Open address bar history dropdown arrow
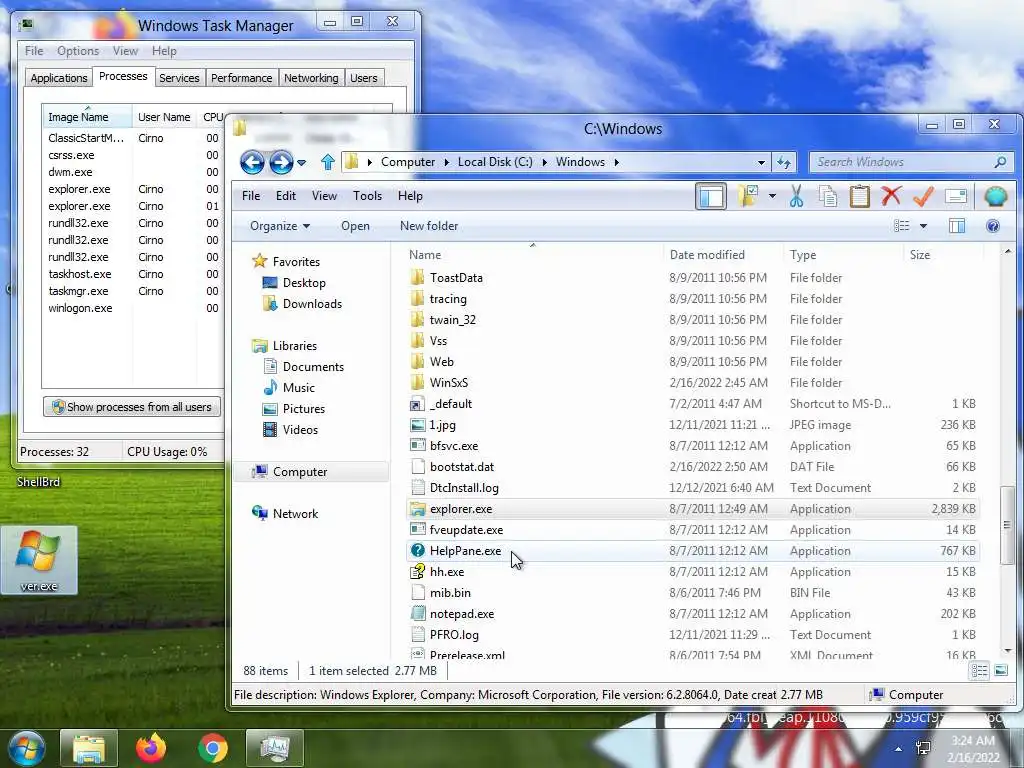The height and width of the screenshot is (768, 1024). click(x=761, y=162)
